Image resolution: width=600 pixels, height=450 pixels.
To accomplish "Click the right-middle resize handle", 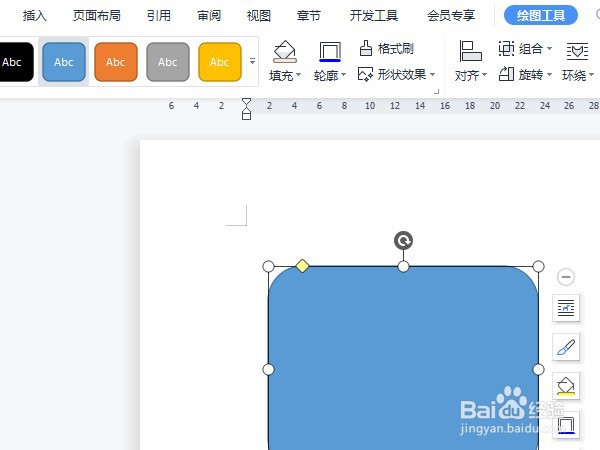I will pos(538,369).
